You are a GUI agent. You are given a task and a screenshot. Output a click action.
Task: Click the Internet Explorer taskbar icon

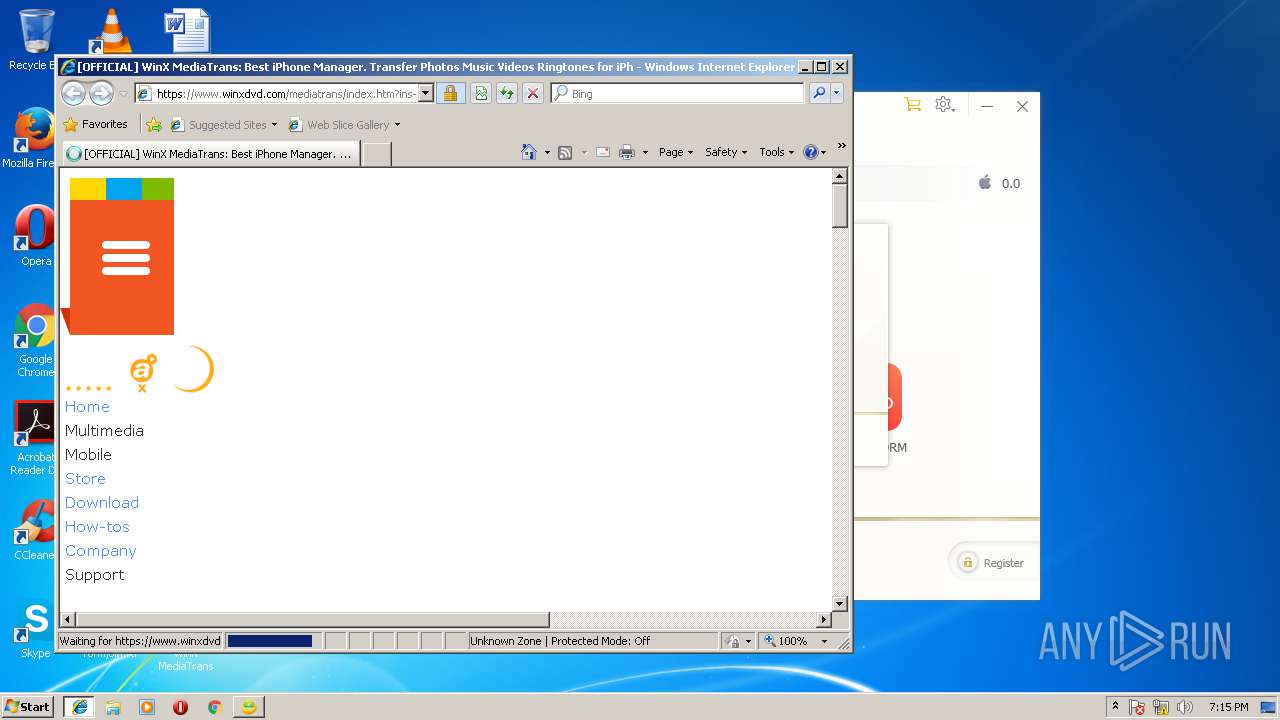tap(80, 707)
